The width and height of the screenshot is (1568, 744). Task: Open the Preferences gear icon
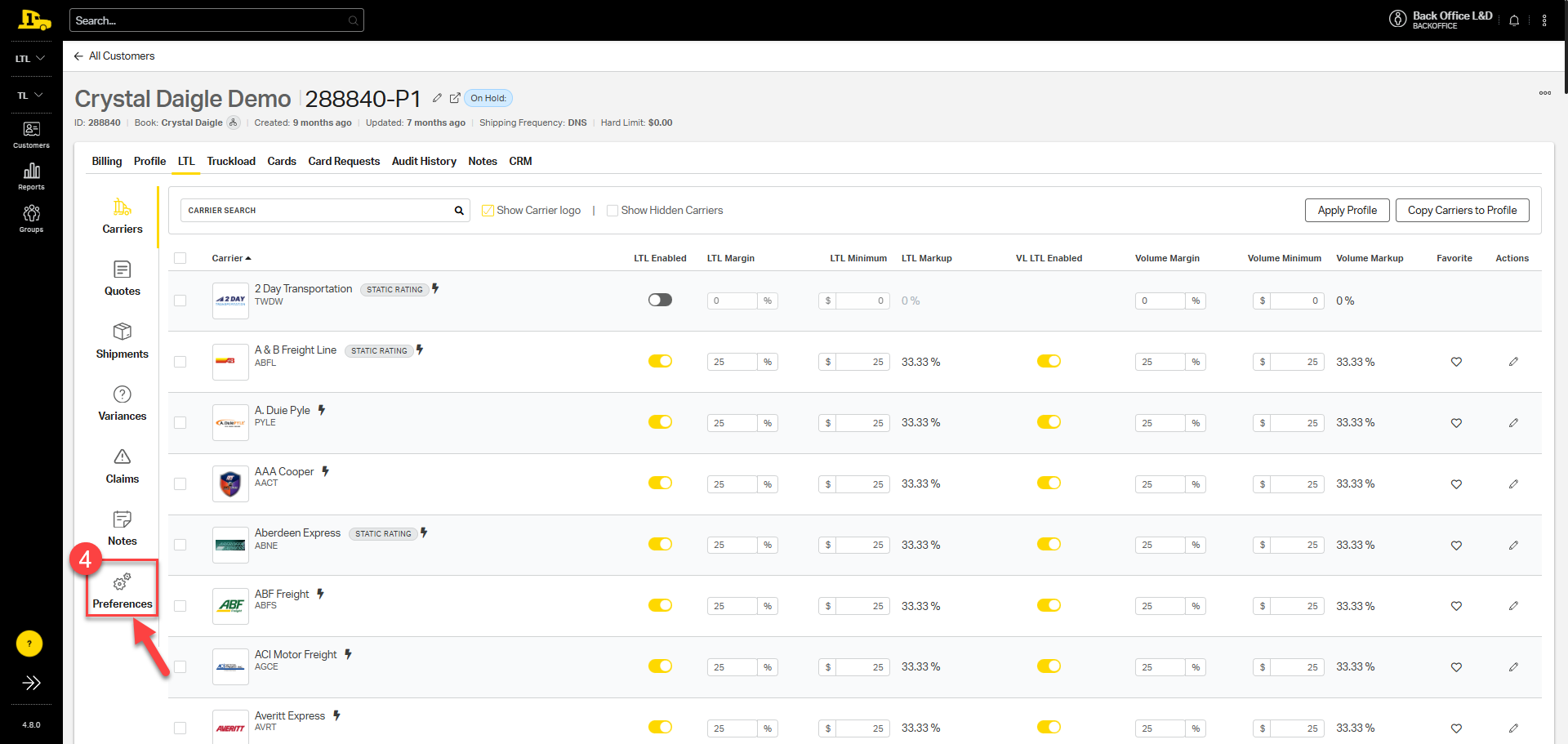(x=122, y=582)
